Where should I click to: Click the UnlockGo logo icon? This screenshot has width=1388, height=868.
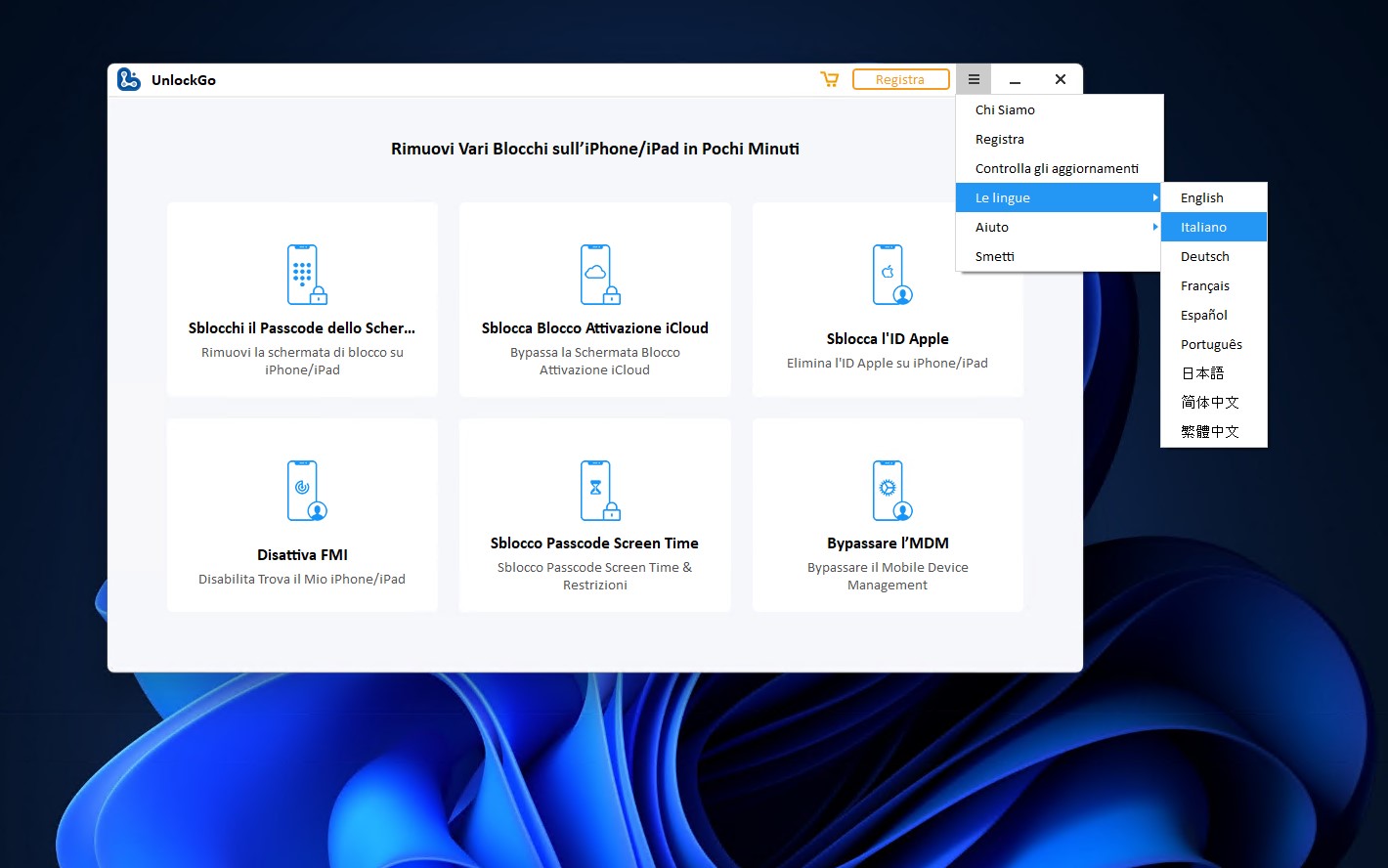click(129, 80)
